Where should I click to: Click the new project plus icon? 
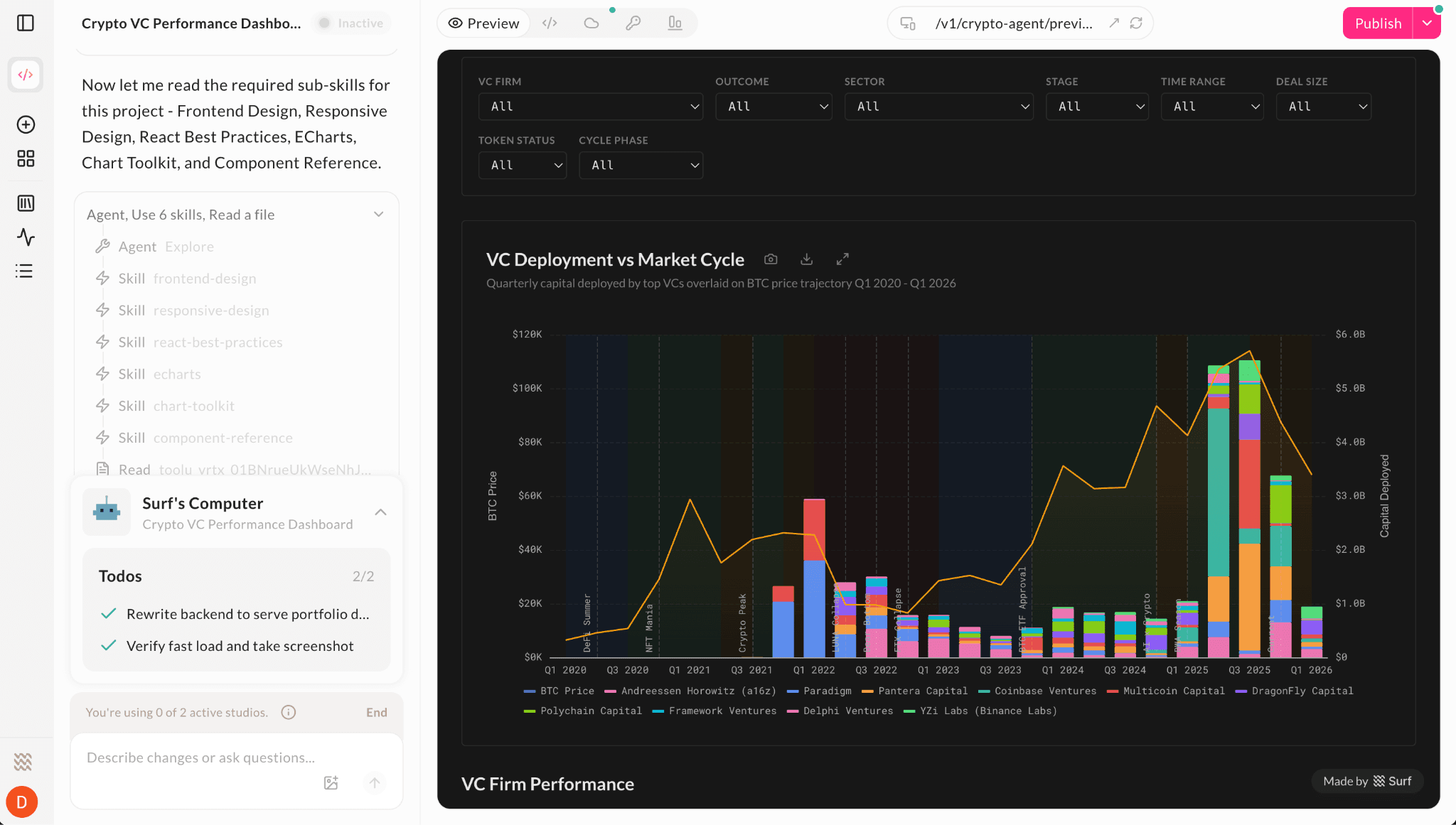[26, 124]
